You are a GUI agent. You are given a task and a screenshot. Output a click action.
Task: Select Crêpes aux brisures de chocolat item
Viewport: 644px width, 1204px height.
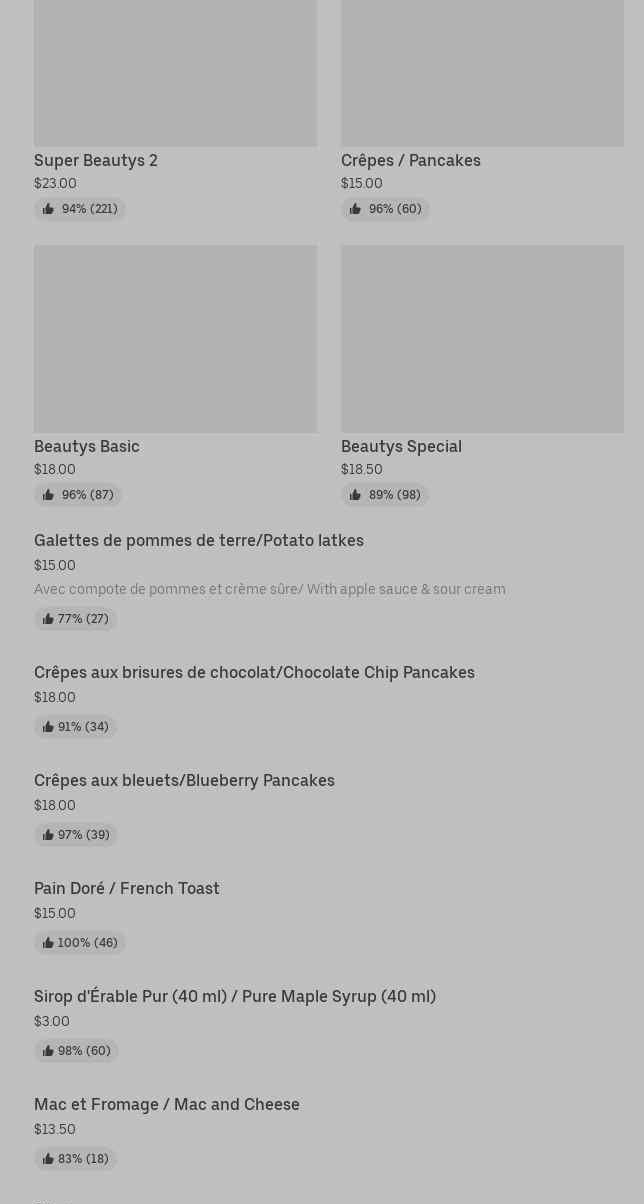(254, 673)
